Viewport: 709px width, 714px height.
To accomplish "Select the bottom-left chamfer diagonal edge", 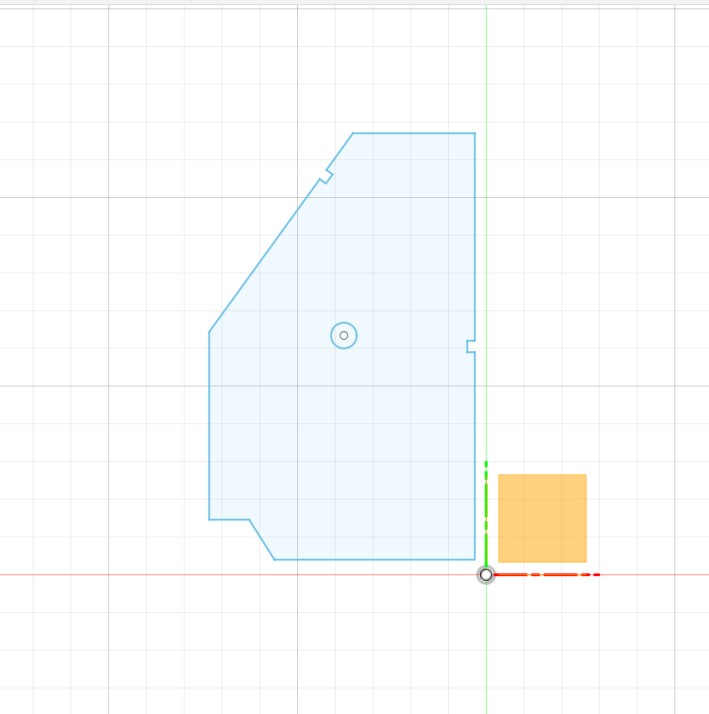I will tap(262, 540).
